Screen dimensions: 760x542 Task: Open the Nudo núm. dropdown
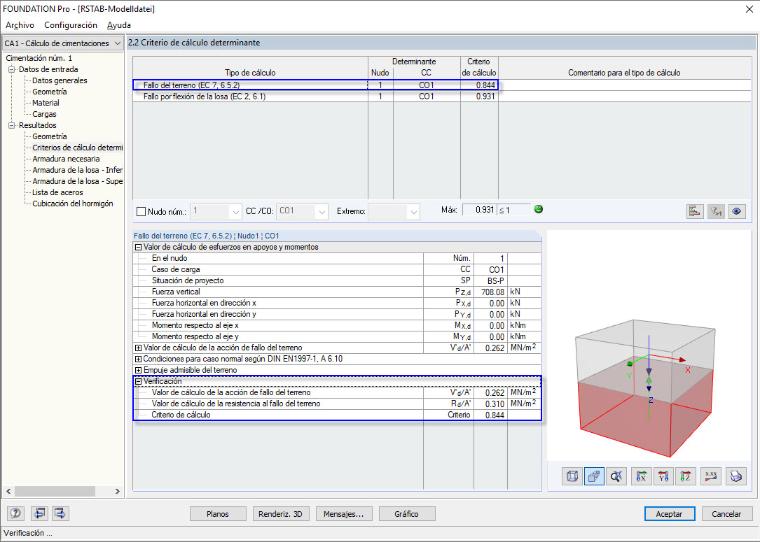235,211
